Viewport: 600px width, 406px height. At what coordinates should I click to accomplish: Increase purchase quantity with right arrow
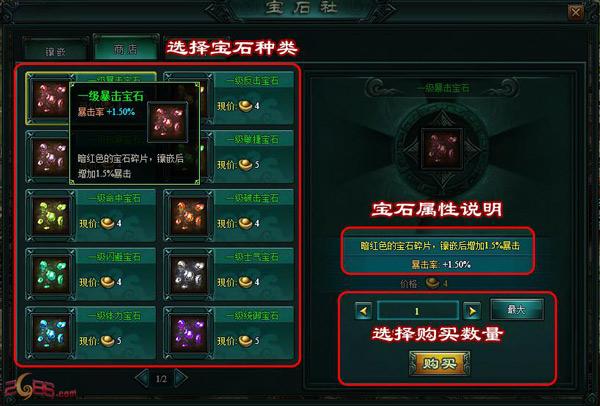pyautogui.click(x=472, y=311)
